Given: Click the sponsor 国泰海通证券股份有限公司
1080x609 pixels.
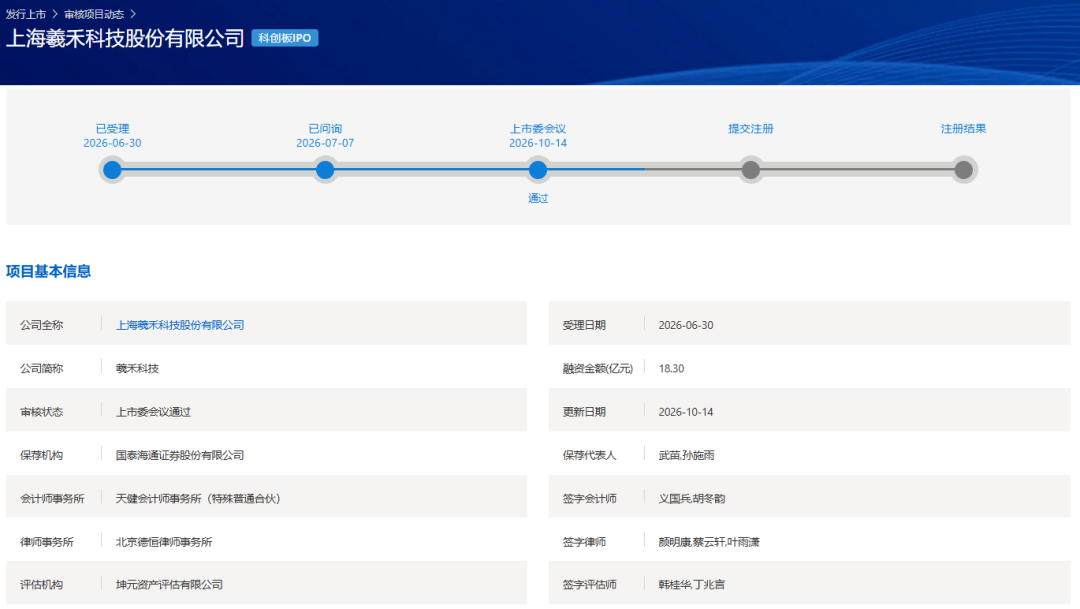Looking at the screenshot, I should point(180,455).
